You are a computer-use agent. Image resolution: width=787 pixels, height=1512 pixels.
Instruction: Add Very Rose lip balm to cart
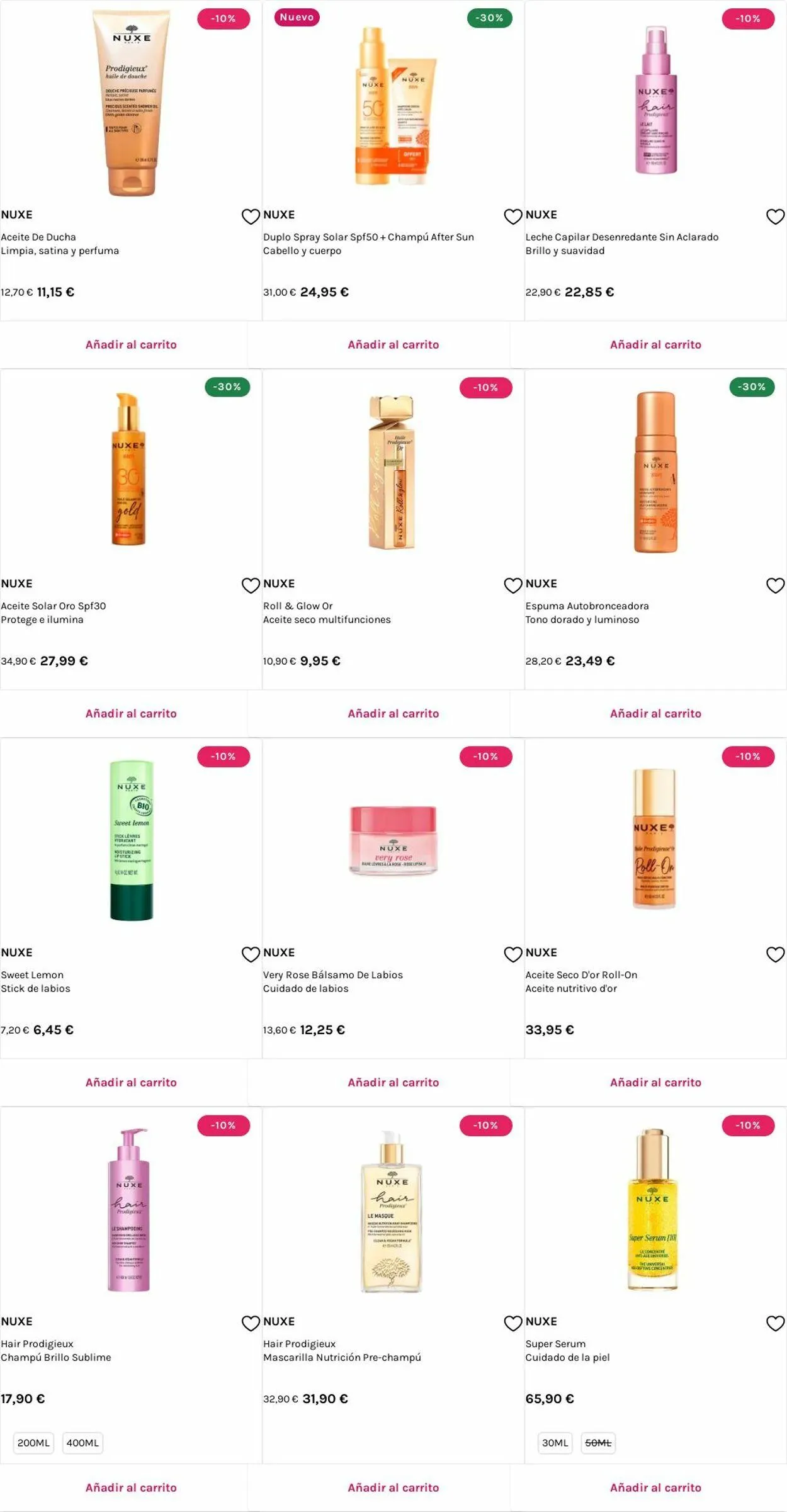[x=394, y=1082]
